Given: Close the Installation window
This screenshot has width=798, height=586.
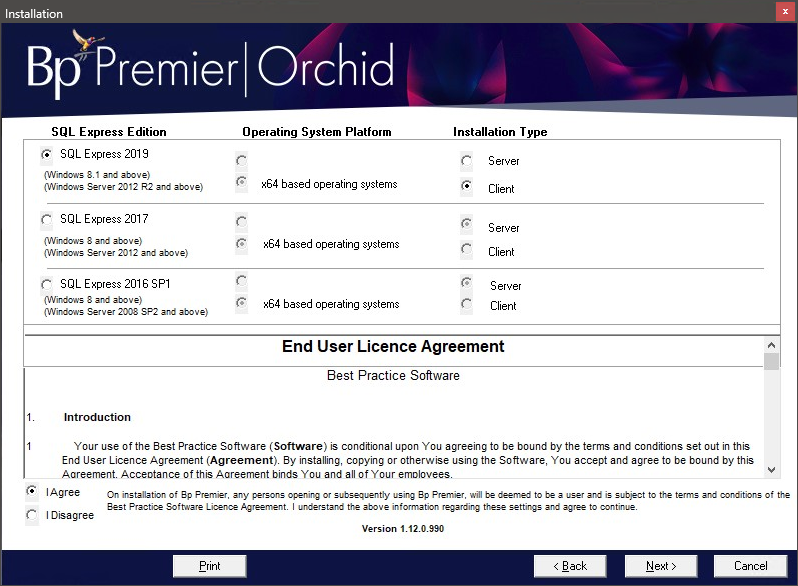Looking at the screenshot, I should [x=785, y=12].
